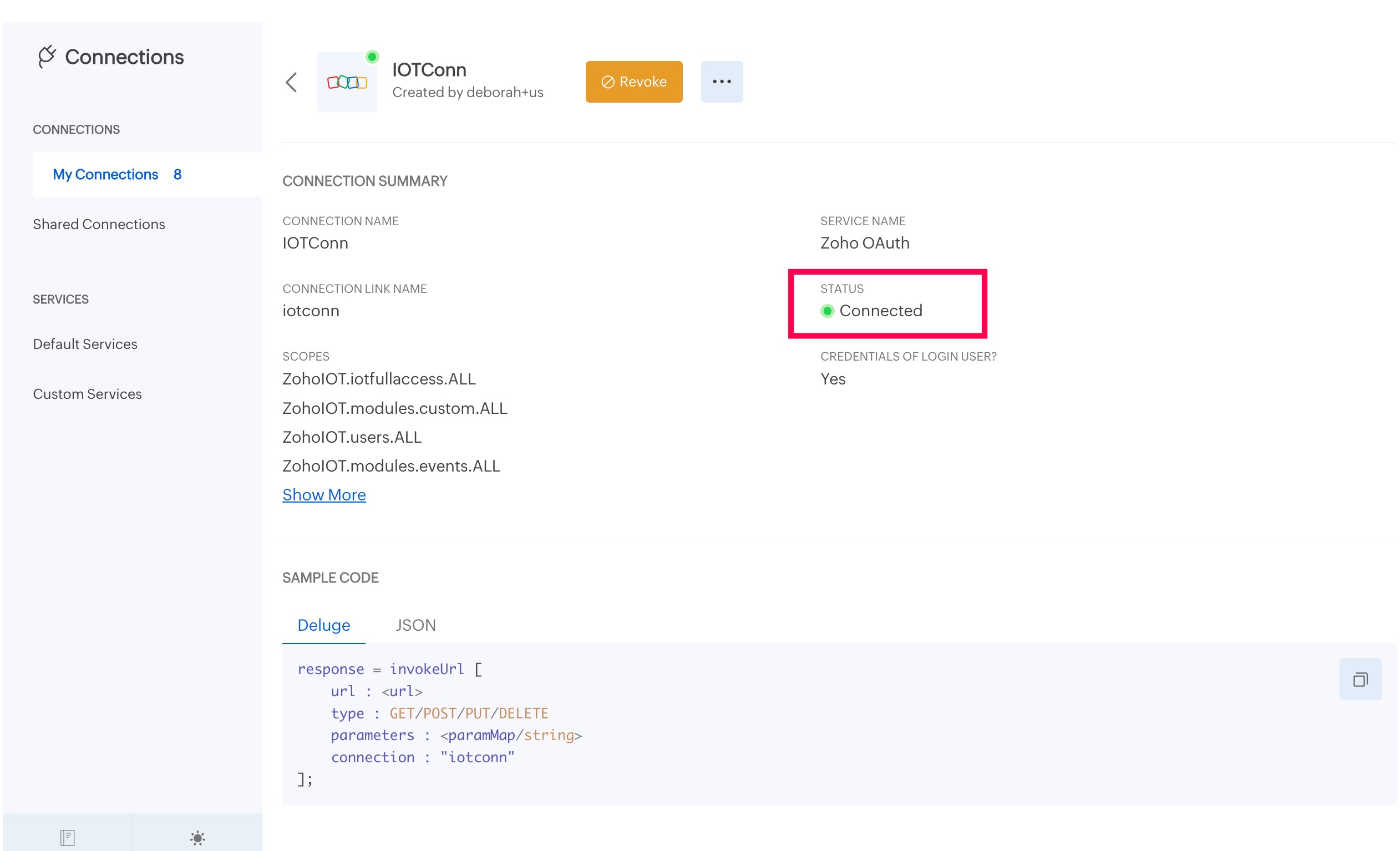Open Default Services section
The width and height of the screenshot is (1400, 851).
coord(85,345)
